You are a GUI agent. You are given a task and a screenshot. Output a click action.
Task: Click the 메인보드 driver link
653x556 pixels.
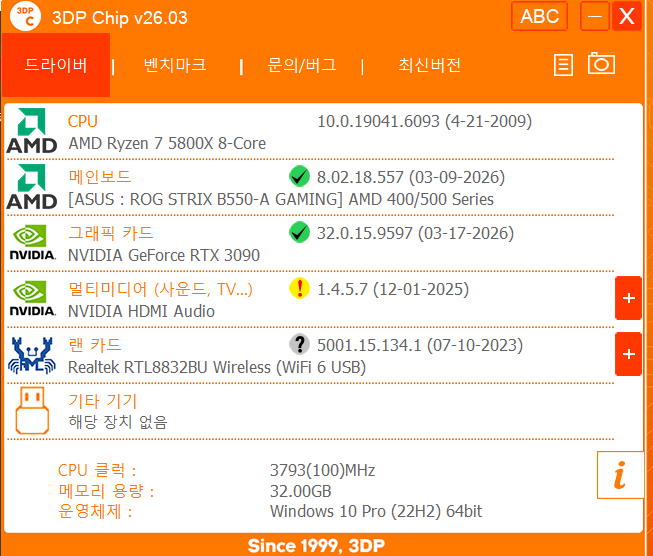coord(100,177)
